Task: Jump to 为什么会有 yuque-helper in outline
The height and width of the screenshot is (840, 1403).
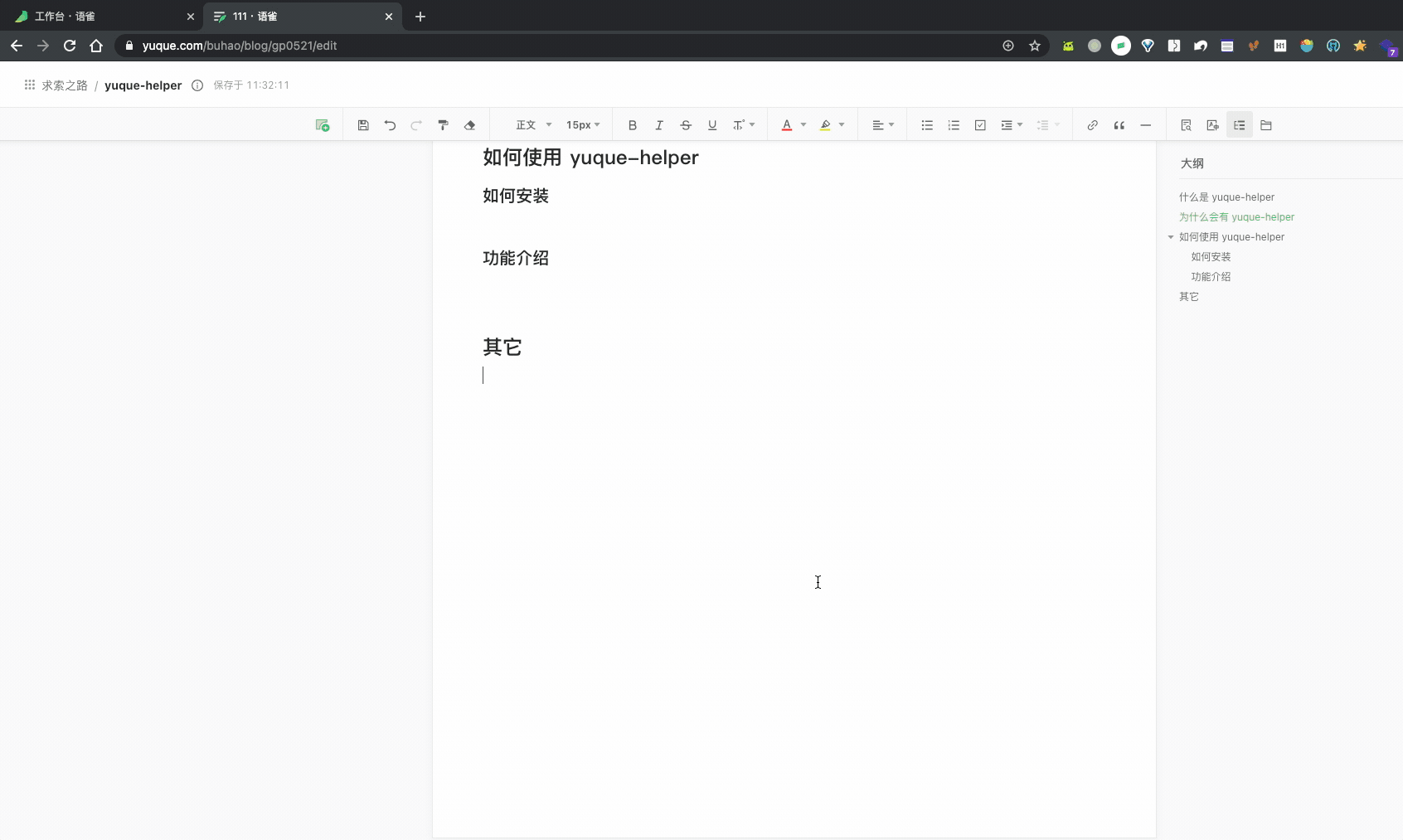Action: (1236, 217)
